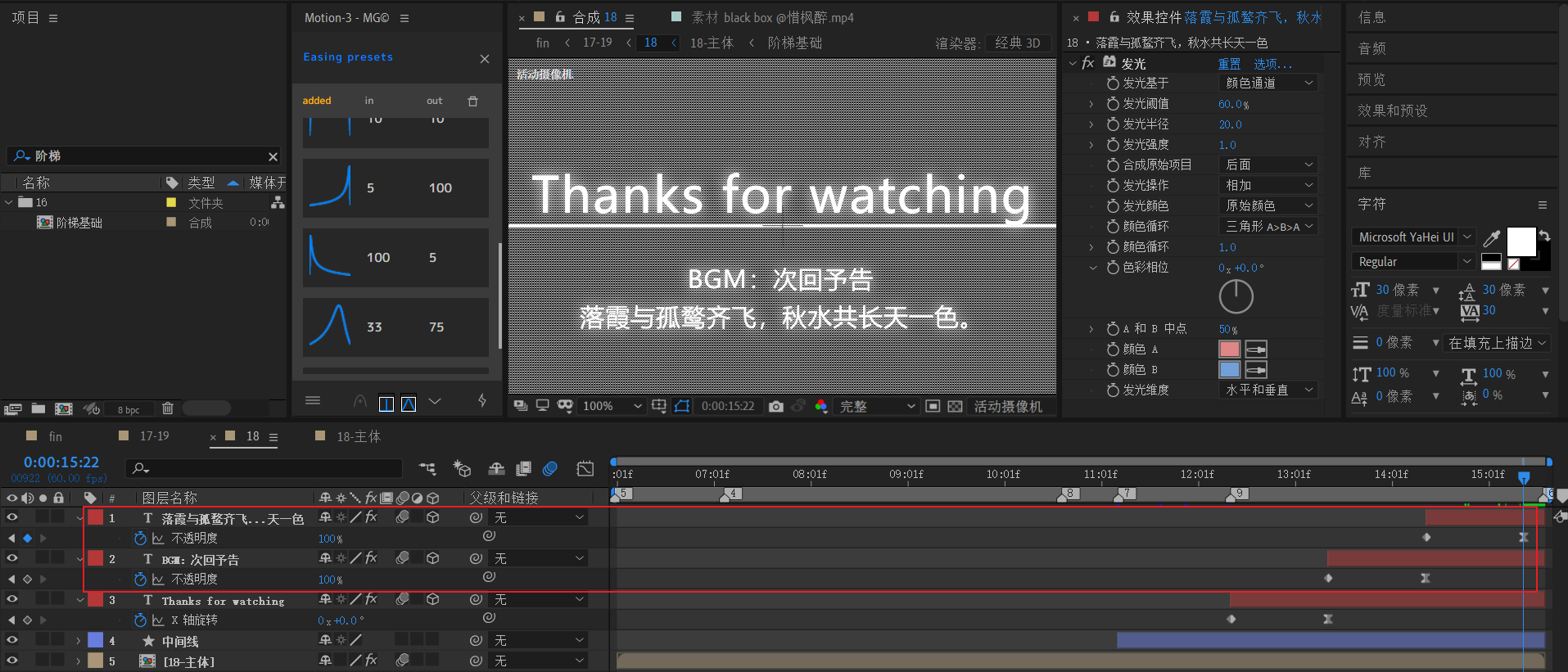Image resolution: width=1568 pixels, height=672 pixels.
Task: Open the three-line menu at Motion-3 panel bottom
Action: coord(312,401)
